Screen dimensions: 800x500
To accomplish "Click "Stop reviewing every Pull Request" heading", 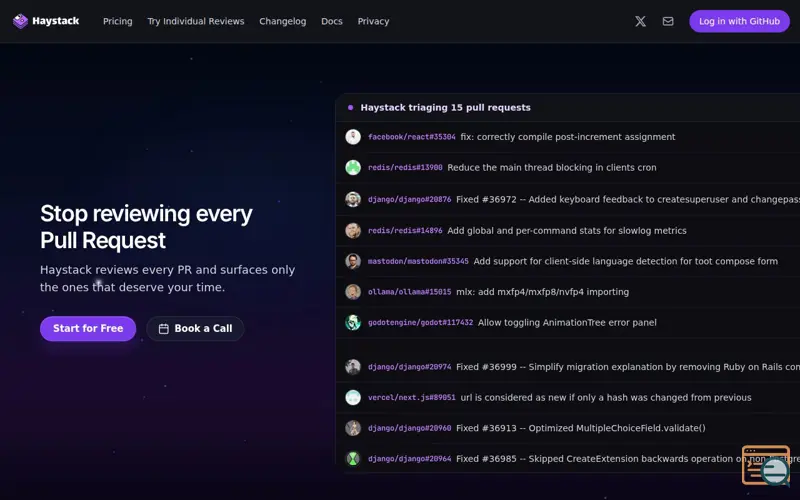I will coord(146,227).
